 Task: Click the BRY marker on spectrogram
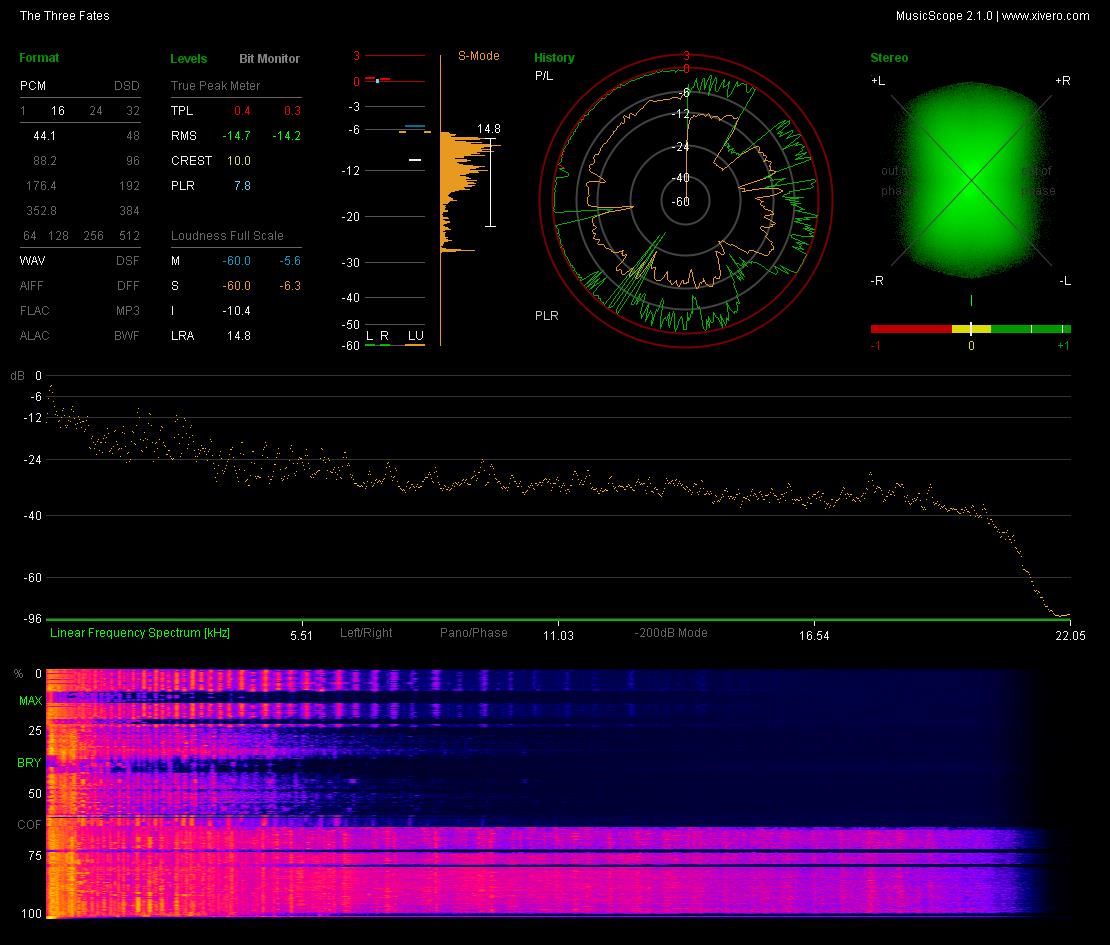click(29, 762)
